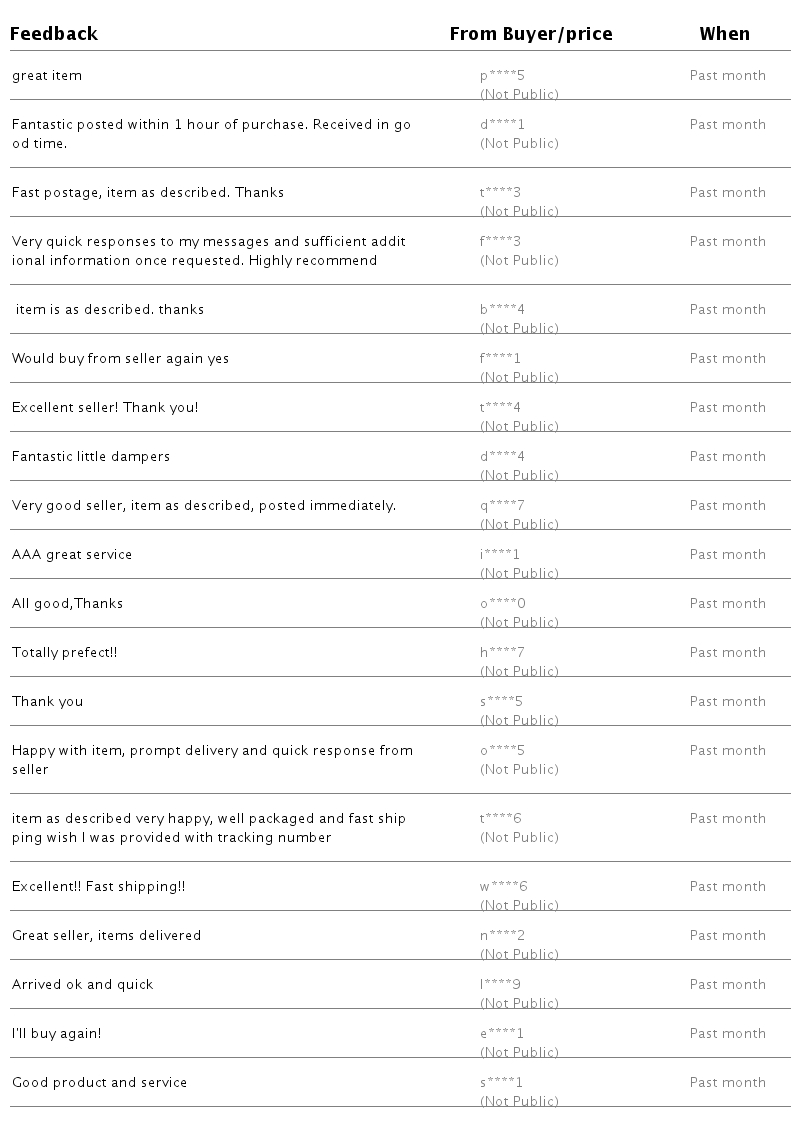Select buyer i****1
Image resolution: width=800 pixels, height=1126 pixels.
click(x=500, y=555)
